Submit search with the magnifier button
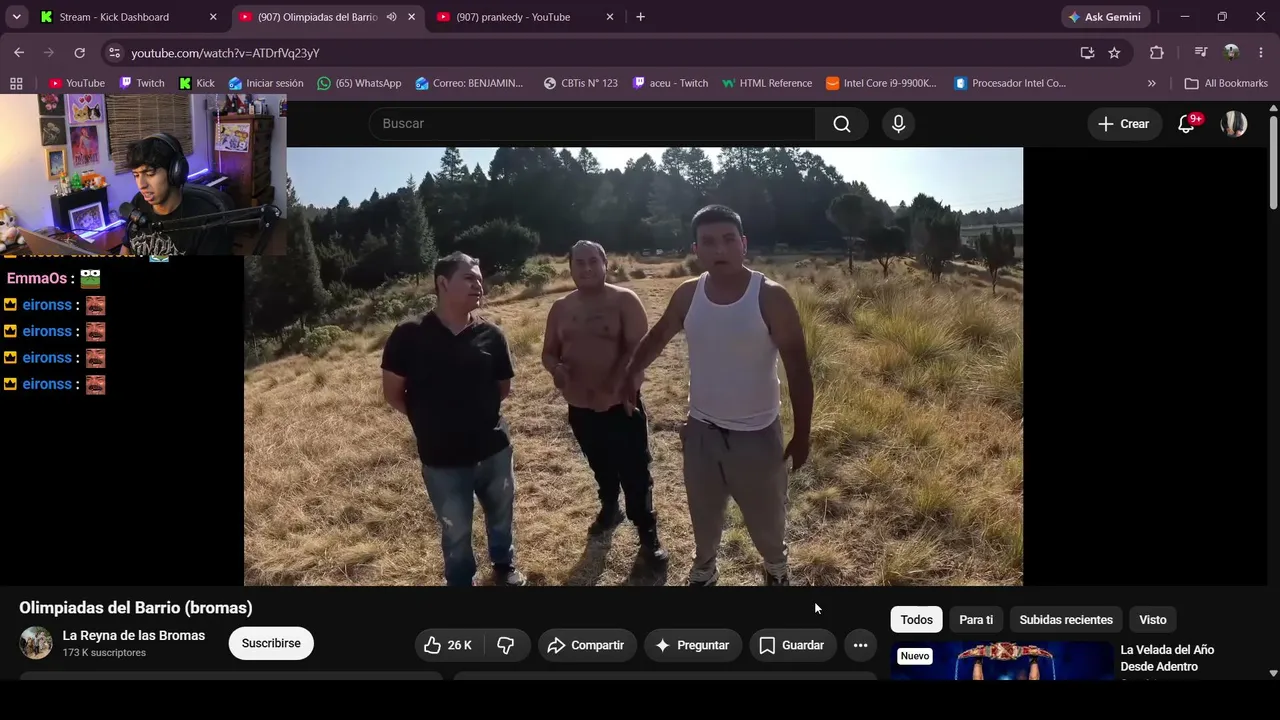 [x=842, y=123]
